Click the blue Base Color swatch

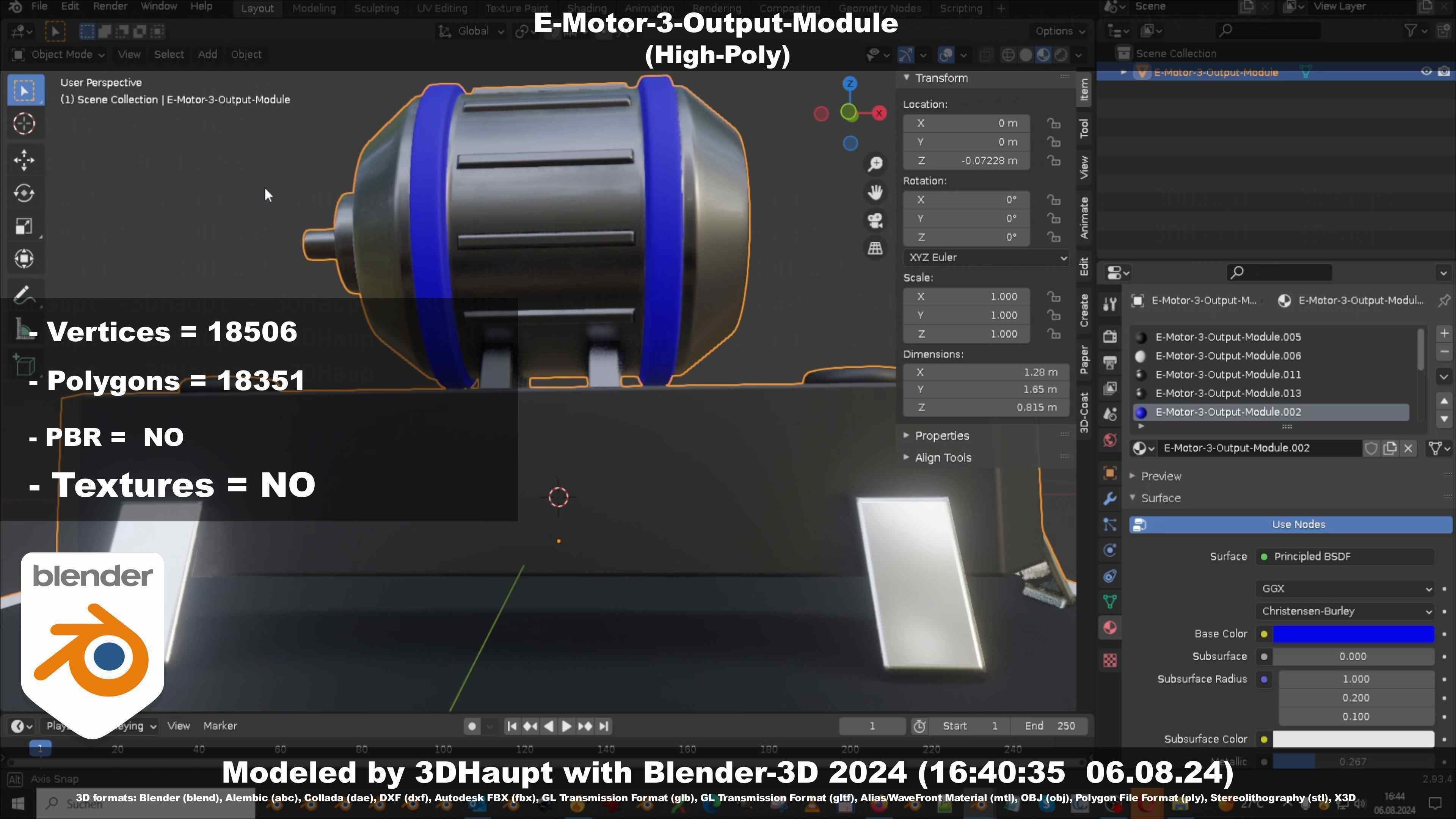1353,635
